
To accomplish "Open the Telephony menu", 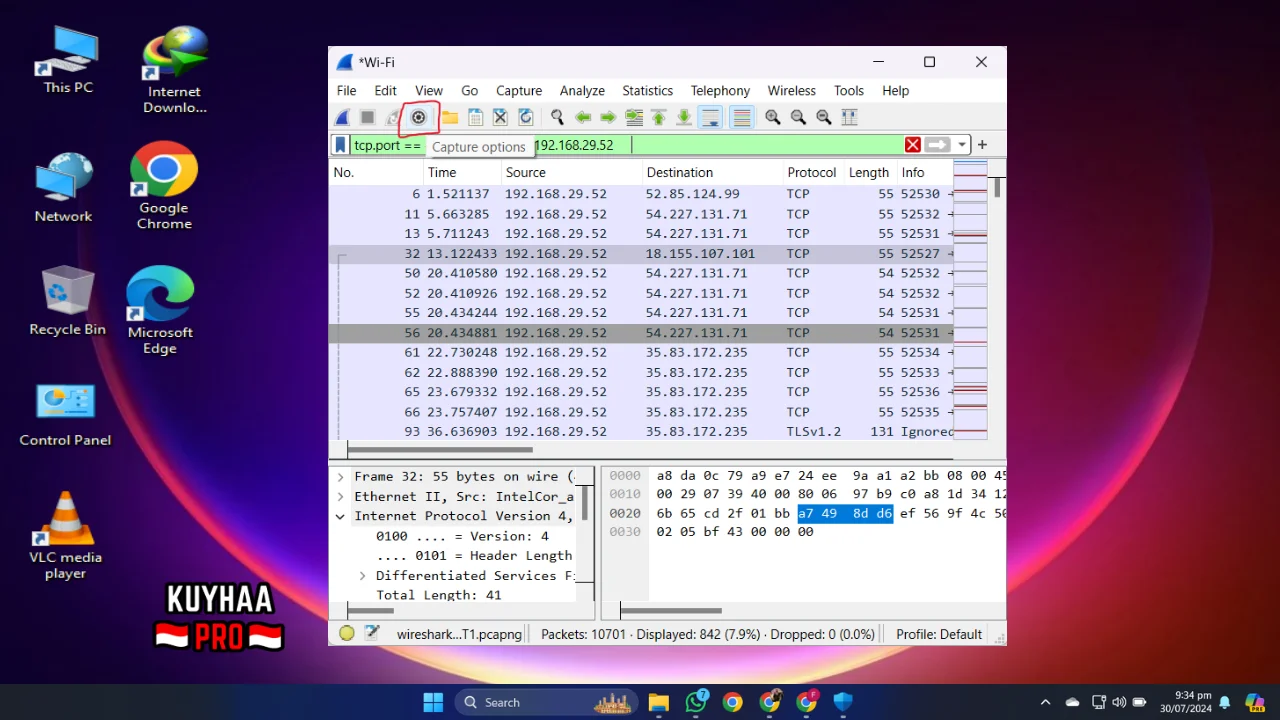I will tap(720, 90).
